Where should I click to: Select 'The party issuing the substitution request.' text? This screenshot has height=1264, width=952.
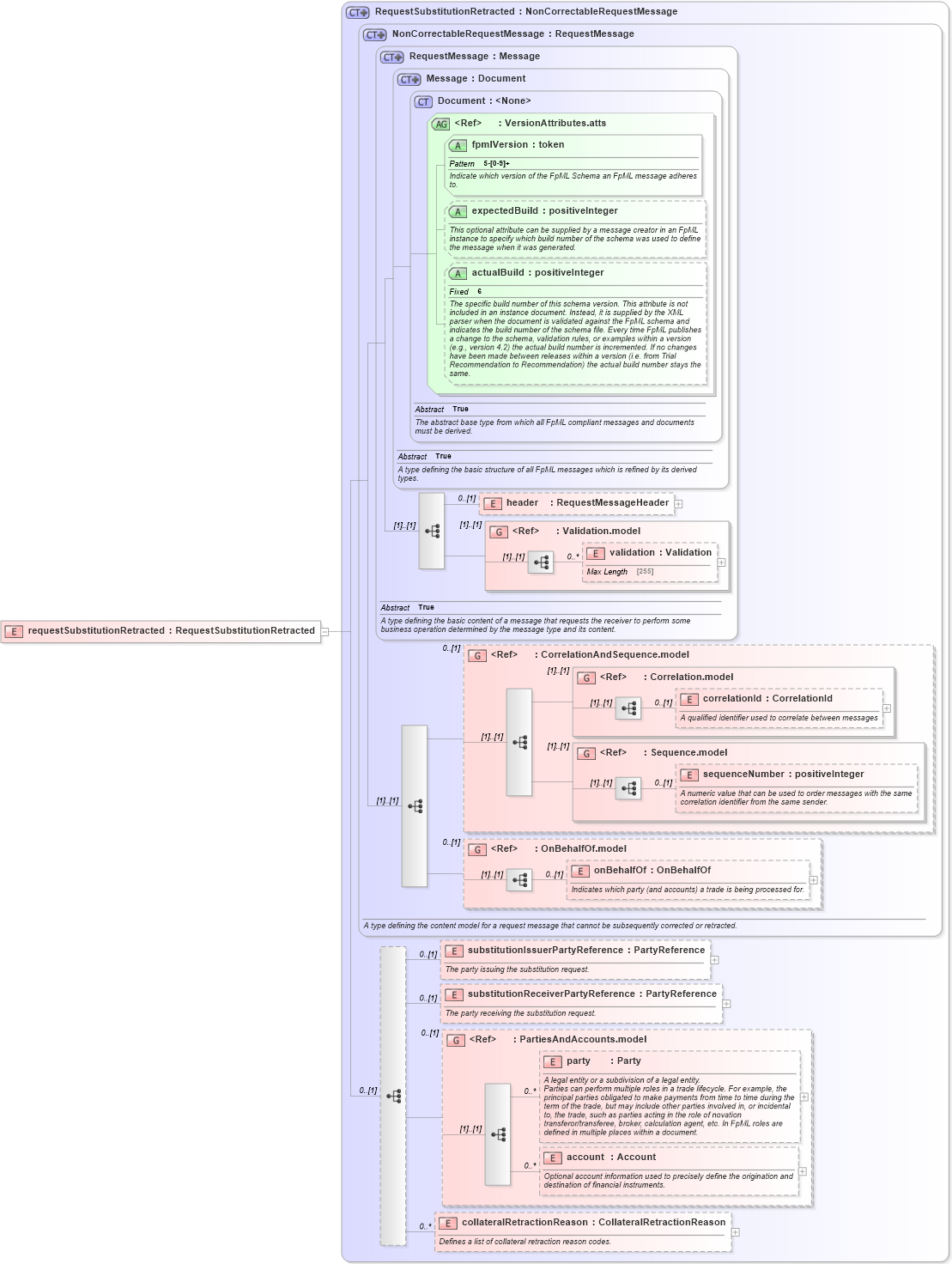point(517,969)
